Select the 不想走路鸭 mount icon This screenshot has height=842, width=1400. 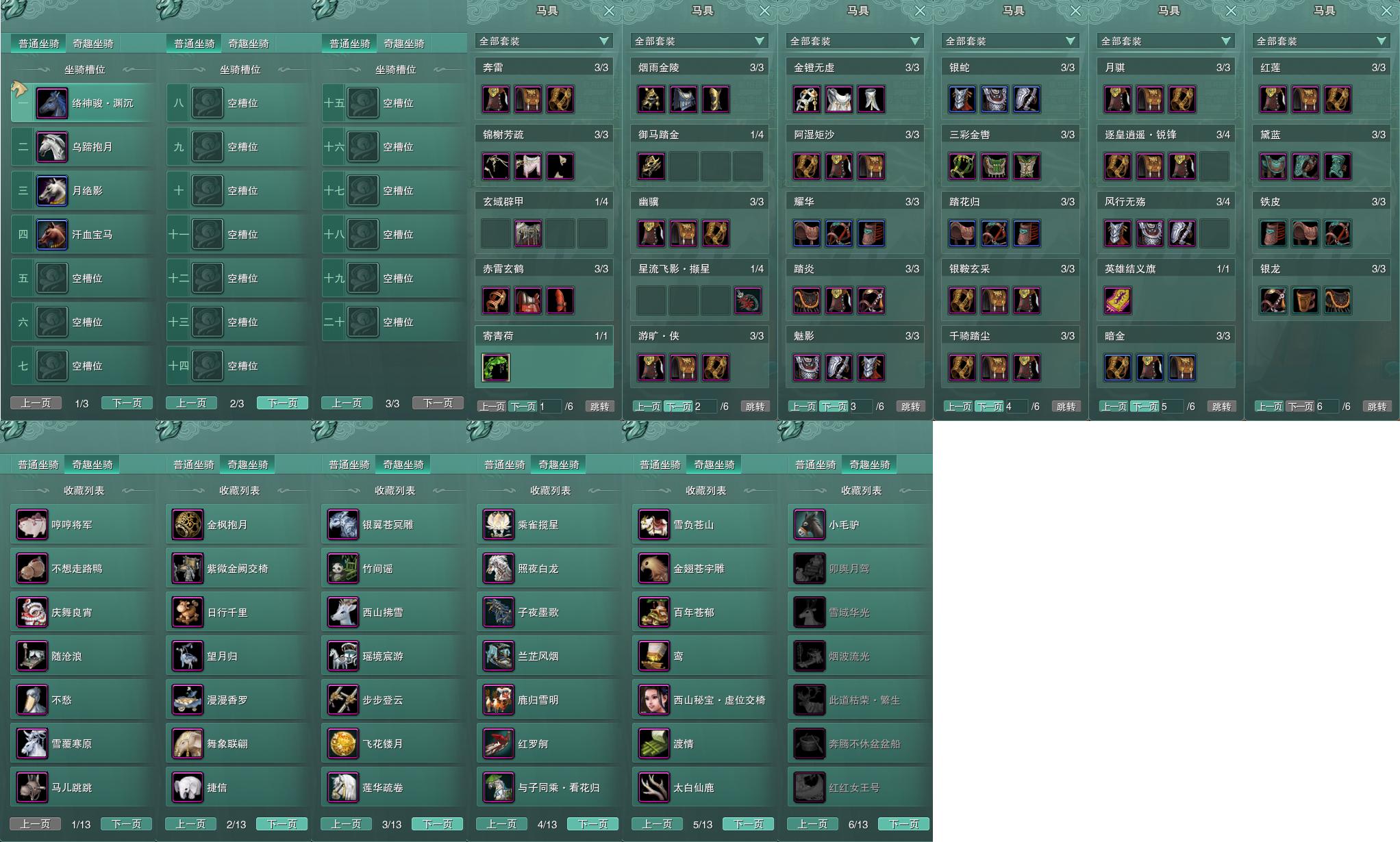[x=32, y=569]
